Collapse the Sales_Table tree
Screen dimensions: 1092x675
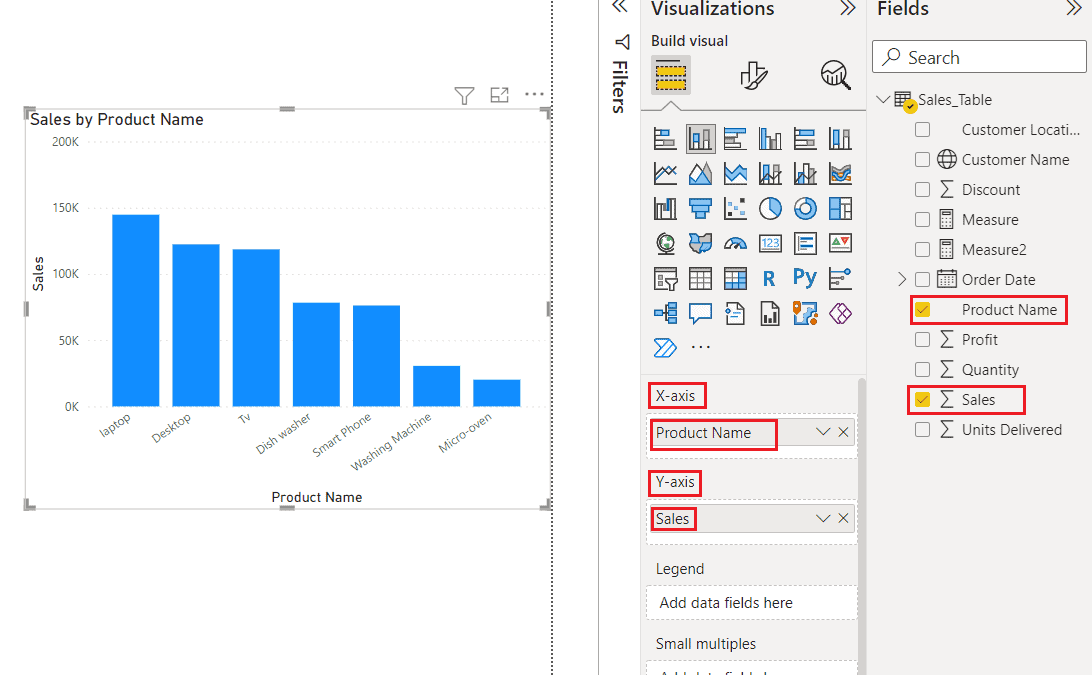pos(883,99)
